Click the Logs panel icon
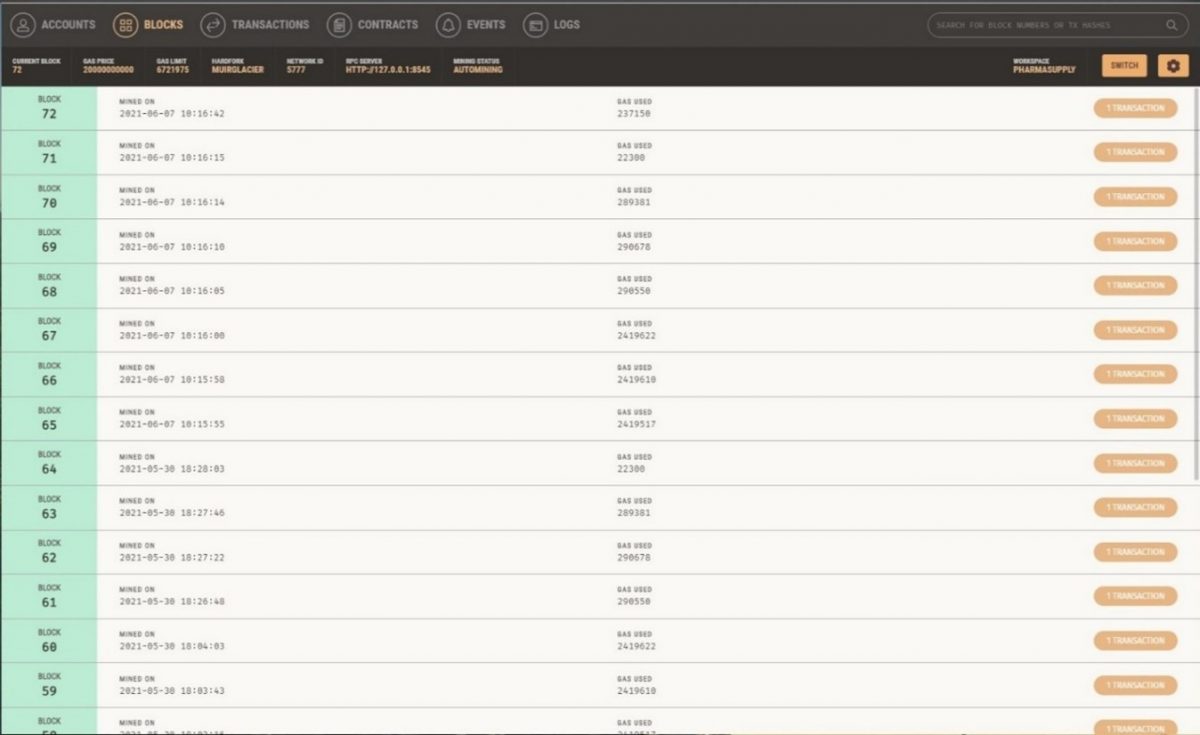The height and width of the screenshot is (735, 1200). (x=535, y=25)
